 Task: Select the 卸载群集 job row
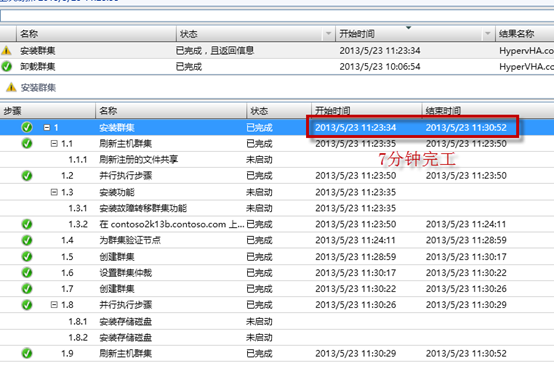point(277,66)
